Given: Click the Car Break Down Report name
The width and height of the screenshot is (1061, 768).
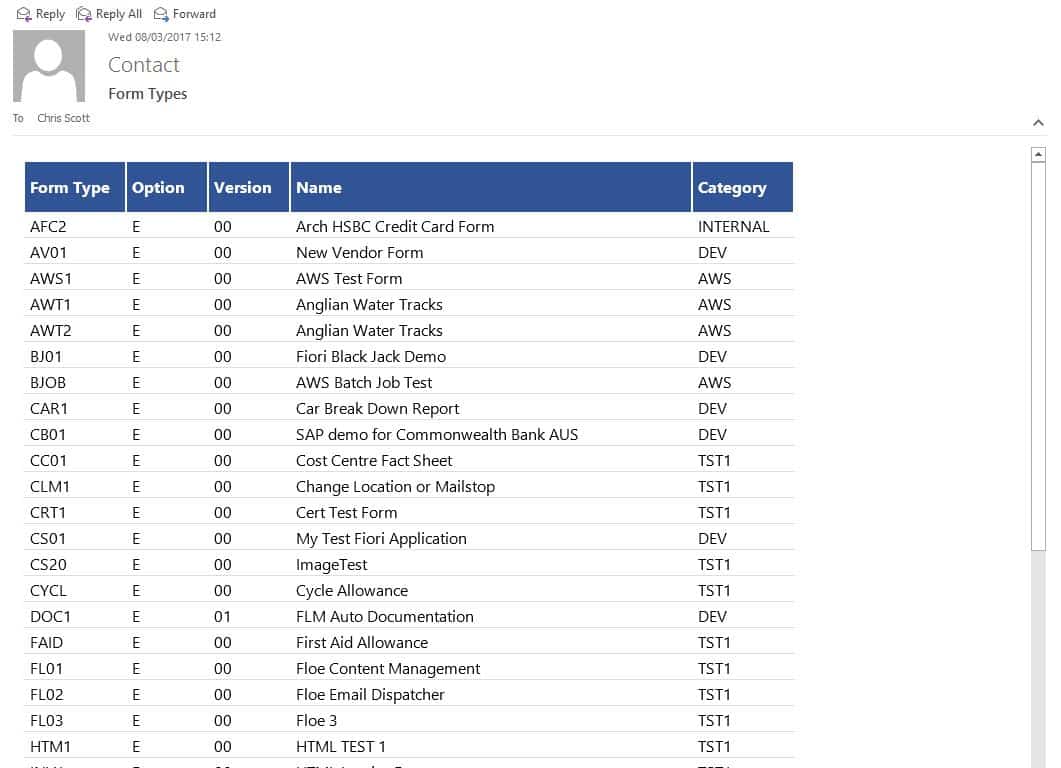Looking at the screenshot, I should coord(377,409).
